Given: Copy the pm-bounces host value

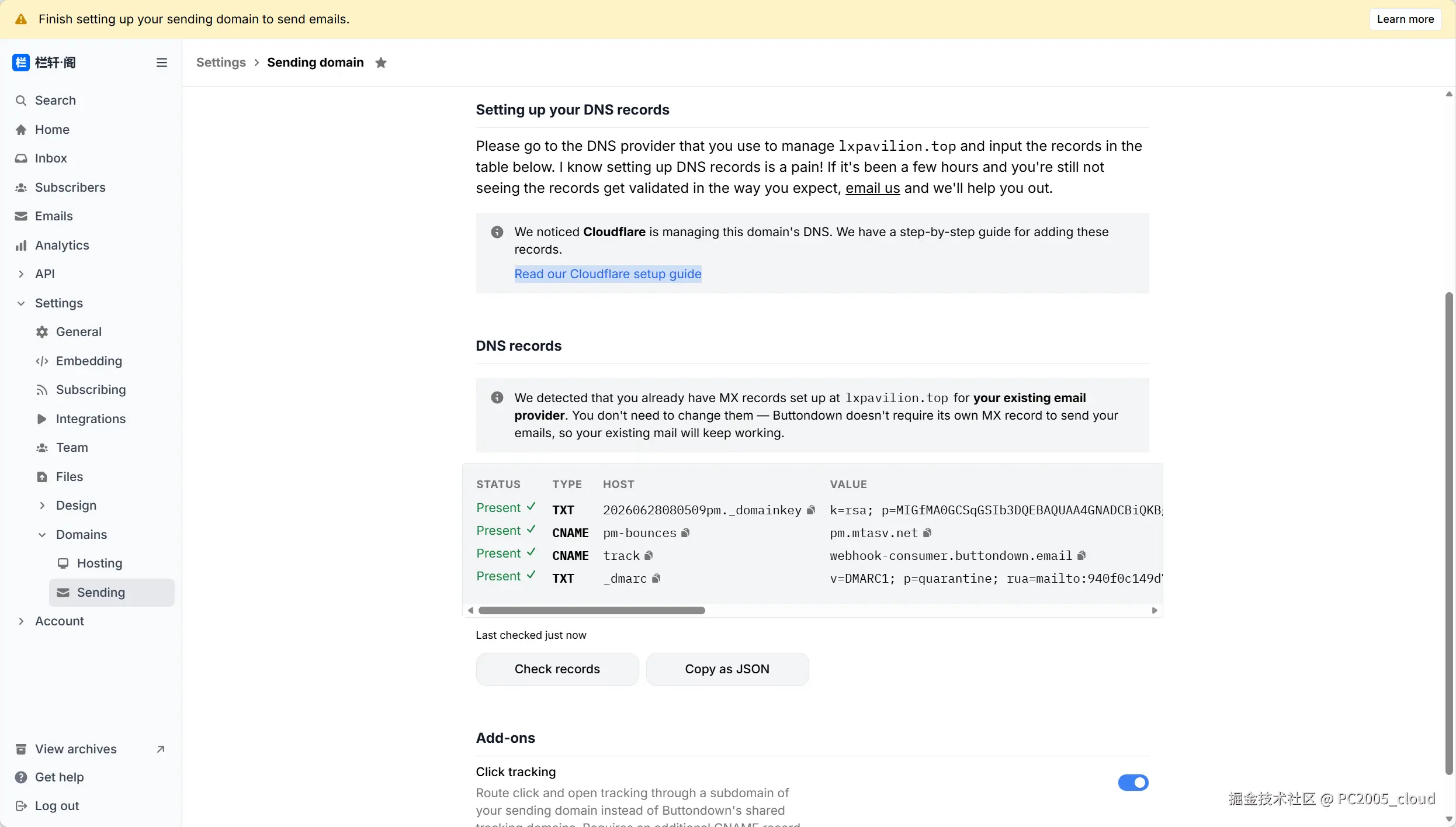Looking at the screenshot, I should coord(686,533).
